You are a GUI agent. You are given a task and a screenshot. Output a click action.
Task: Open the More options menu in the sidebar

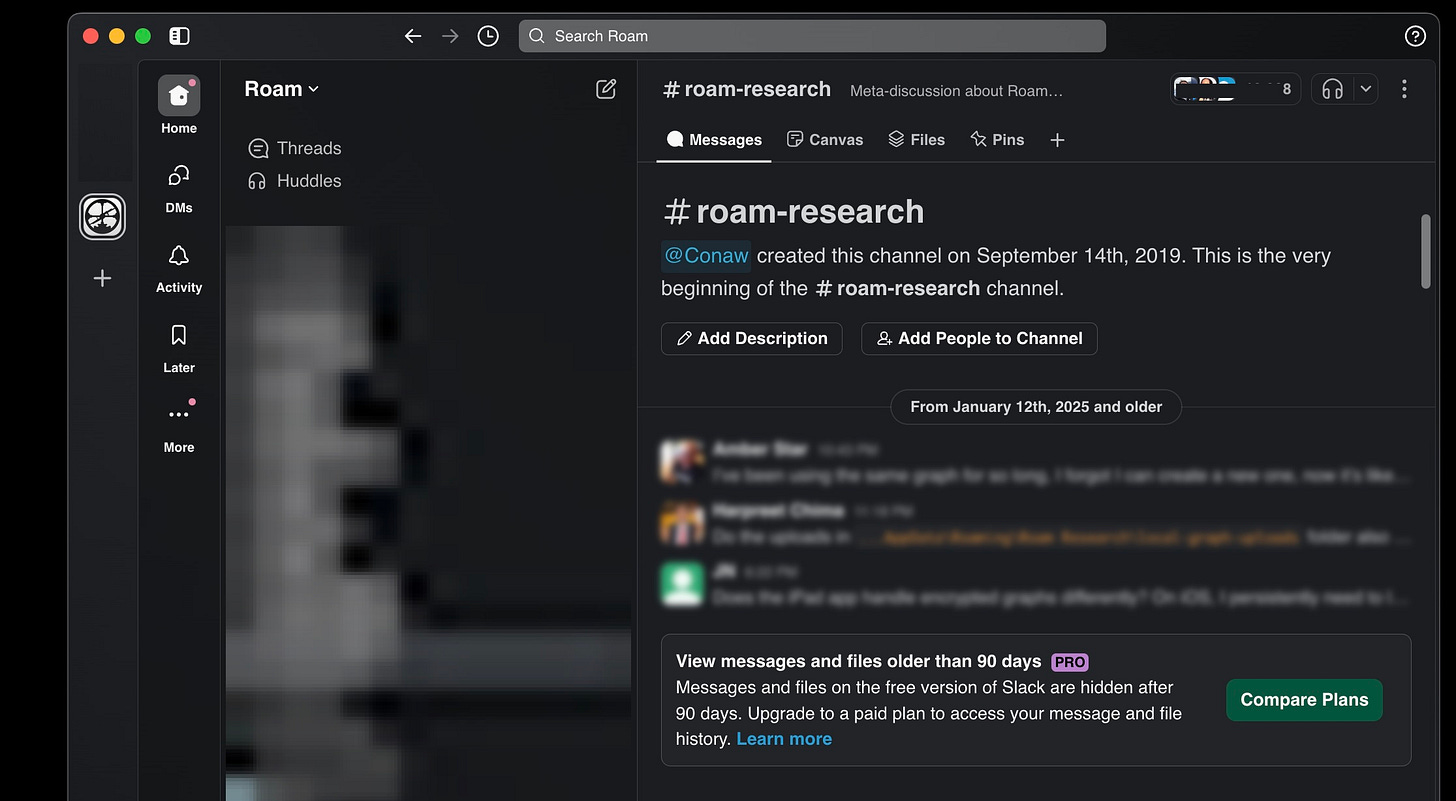point(179,426)
